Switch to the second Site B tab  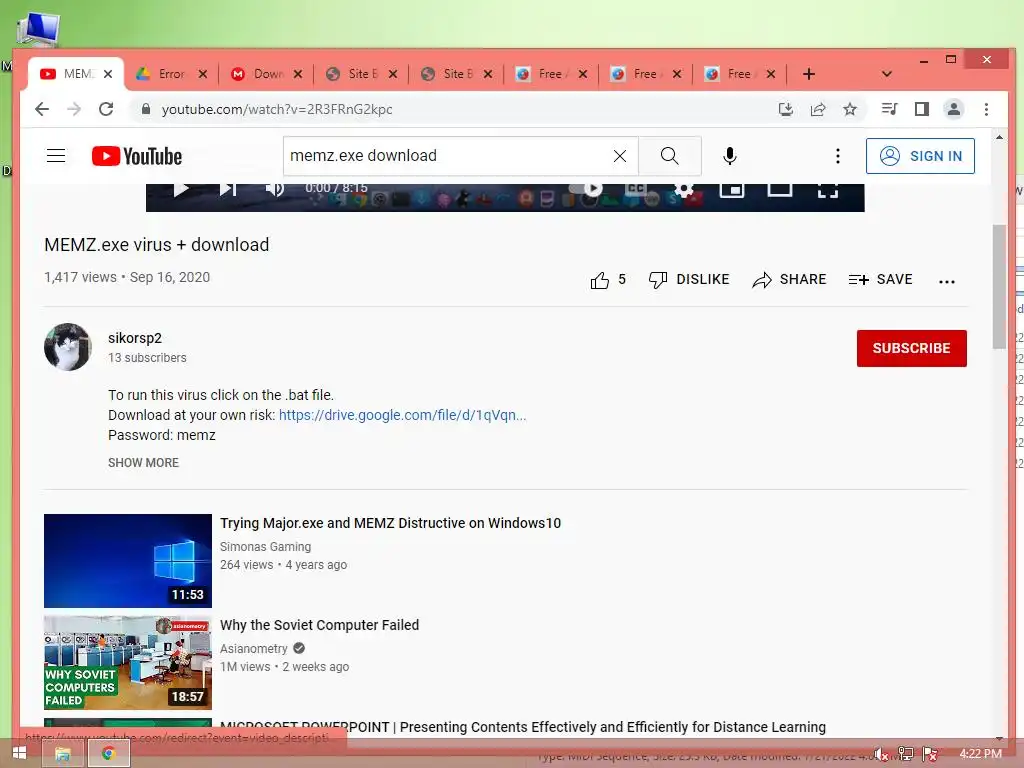[x=456, y=74]
